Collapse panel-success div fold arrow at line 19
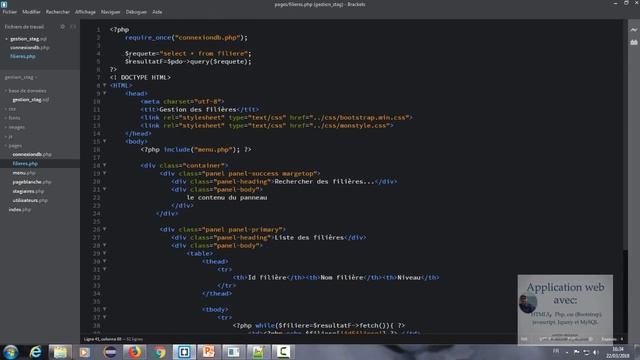 [104, 173]
